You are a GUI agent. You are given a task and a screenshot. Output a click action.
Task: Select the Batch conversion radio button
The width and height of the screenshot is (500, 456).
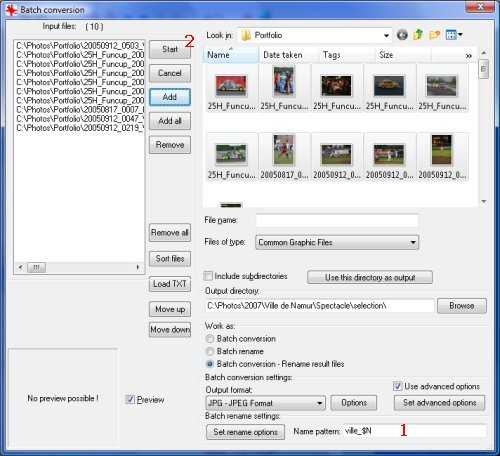coord(210,339)
